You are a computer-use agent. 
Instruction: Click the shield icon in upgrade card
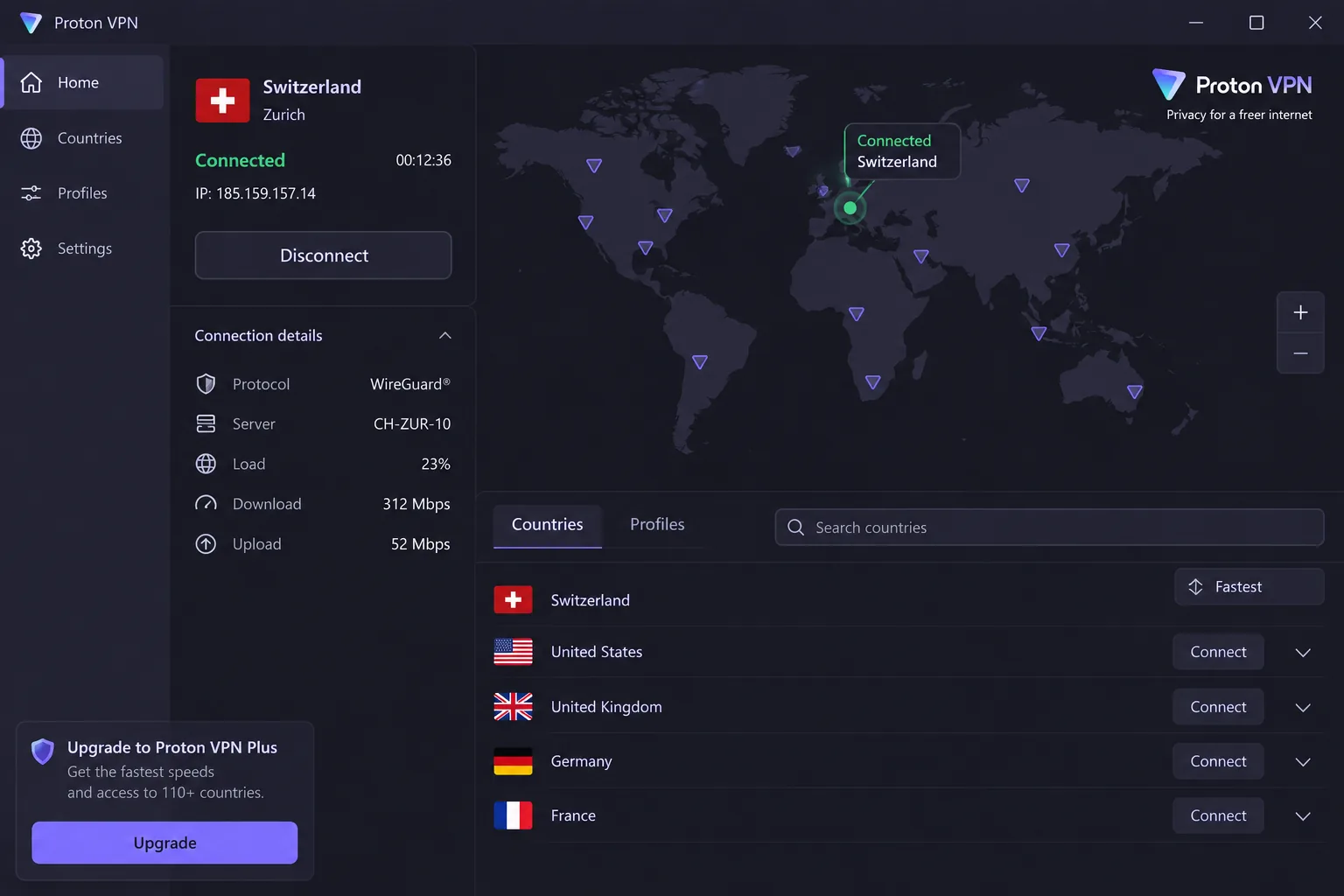[43, 751]
